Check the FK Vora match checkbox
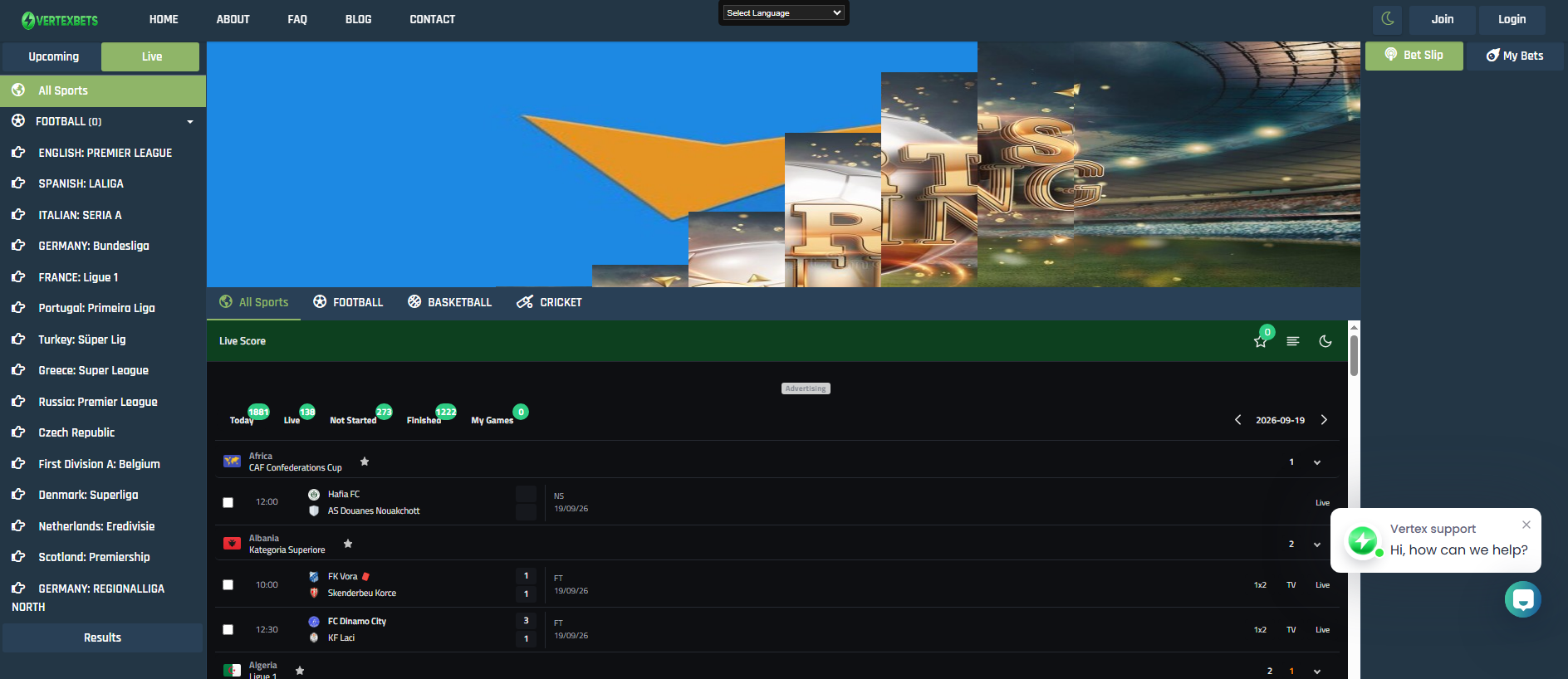 228,585
